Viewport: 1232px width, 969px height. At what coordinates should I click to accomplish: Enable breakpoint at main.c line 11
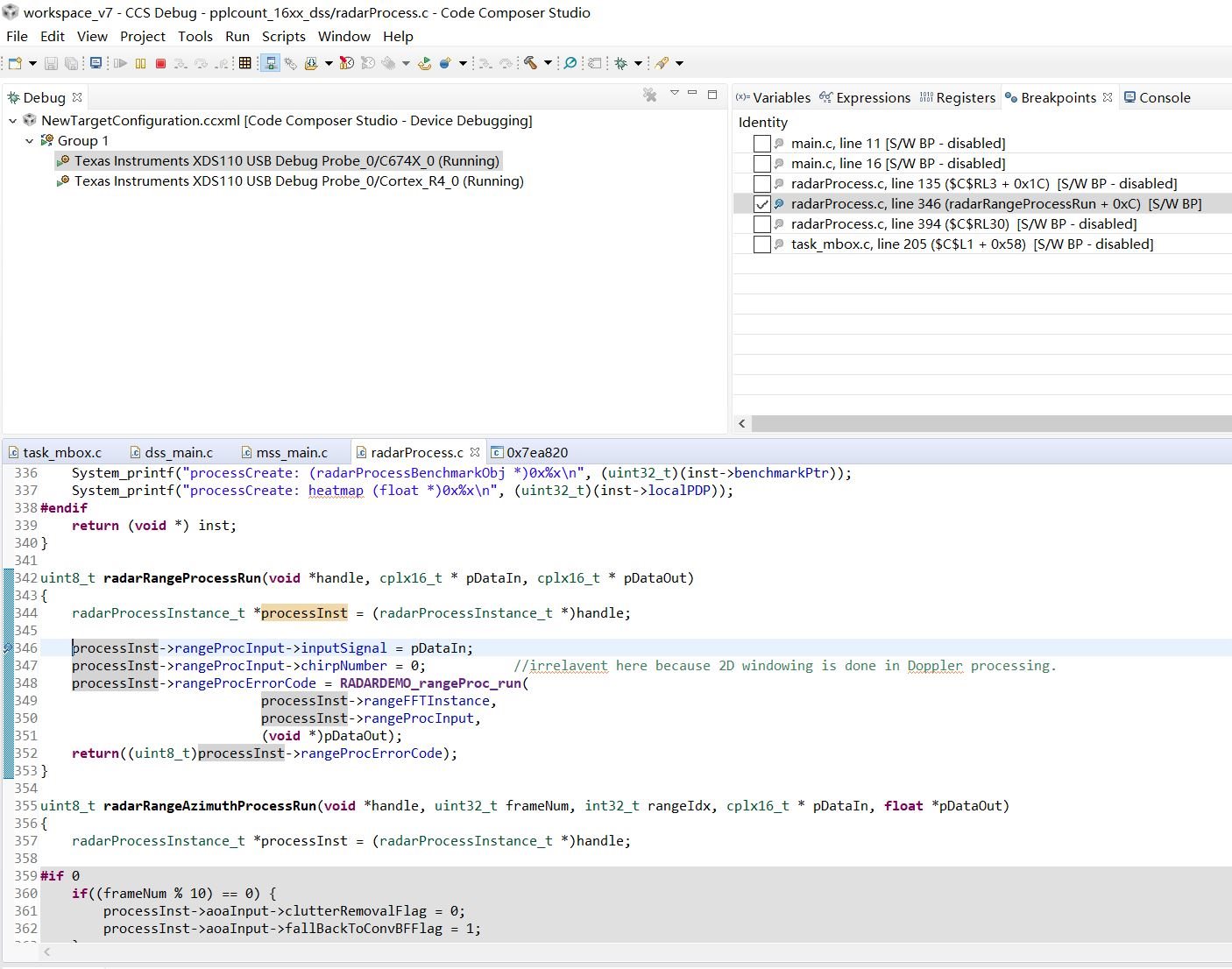[762, 144]
